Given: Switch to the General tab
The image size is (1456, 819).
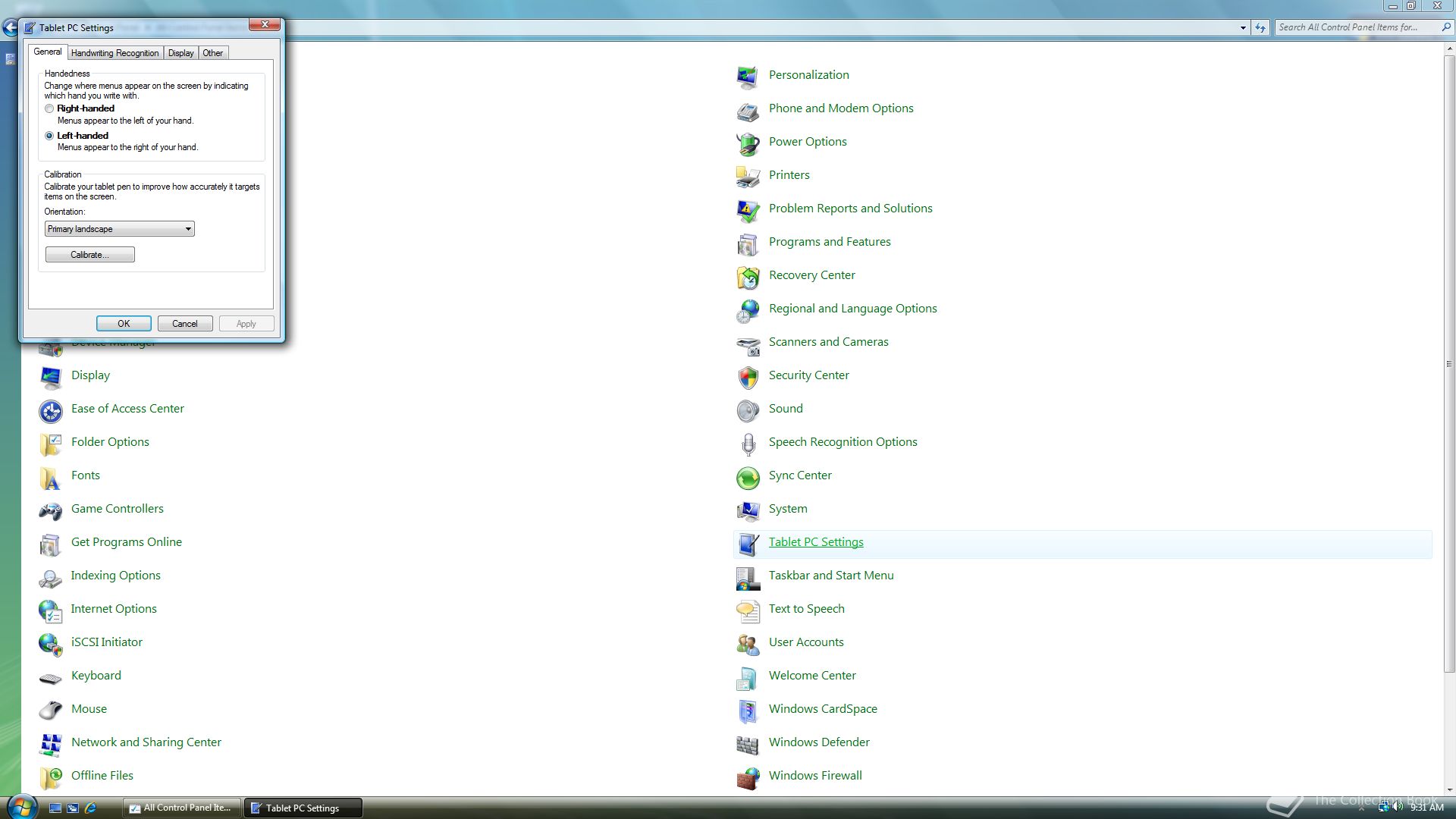Looking at the screenshot, I should coord(47,52).
